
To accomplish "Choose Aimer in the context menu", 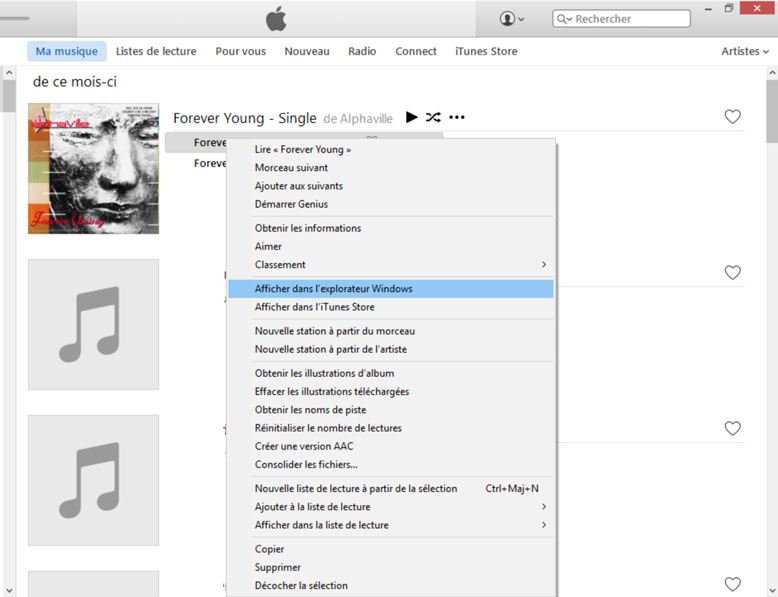I will tap(390, 247).
